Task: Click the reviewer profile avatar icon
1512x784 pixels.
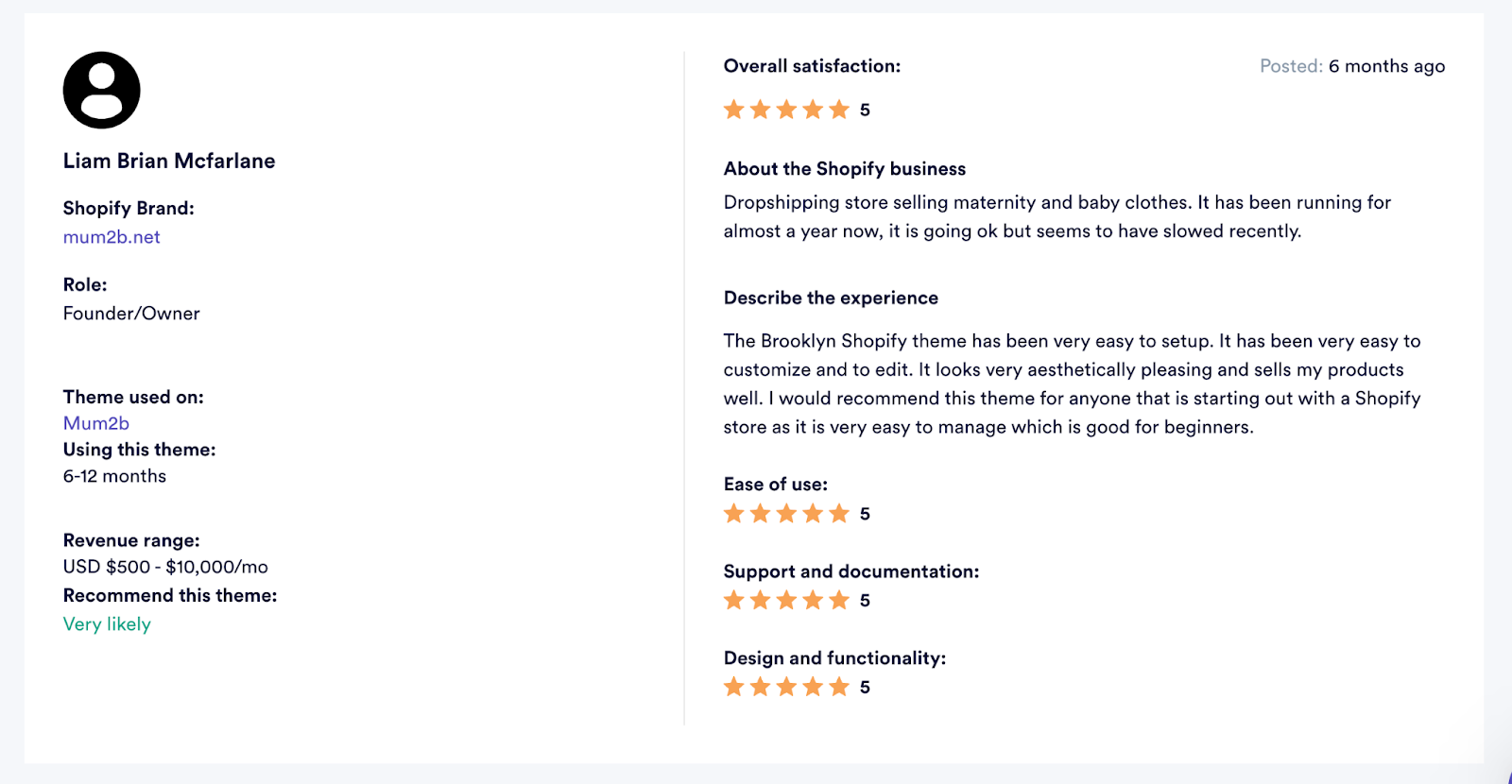Action: point(102,91)
